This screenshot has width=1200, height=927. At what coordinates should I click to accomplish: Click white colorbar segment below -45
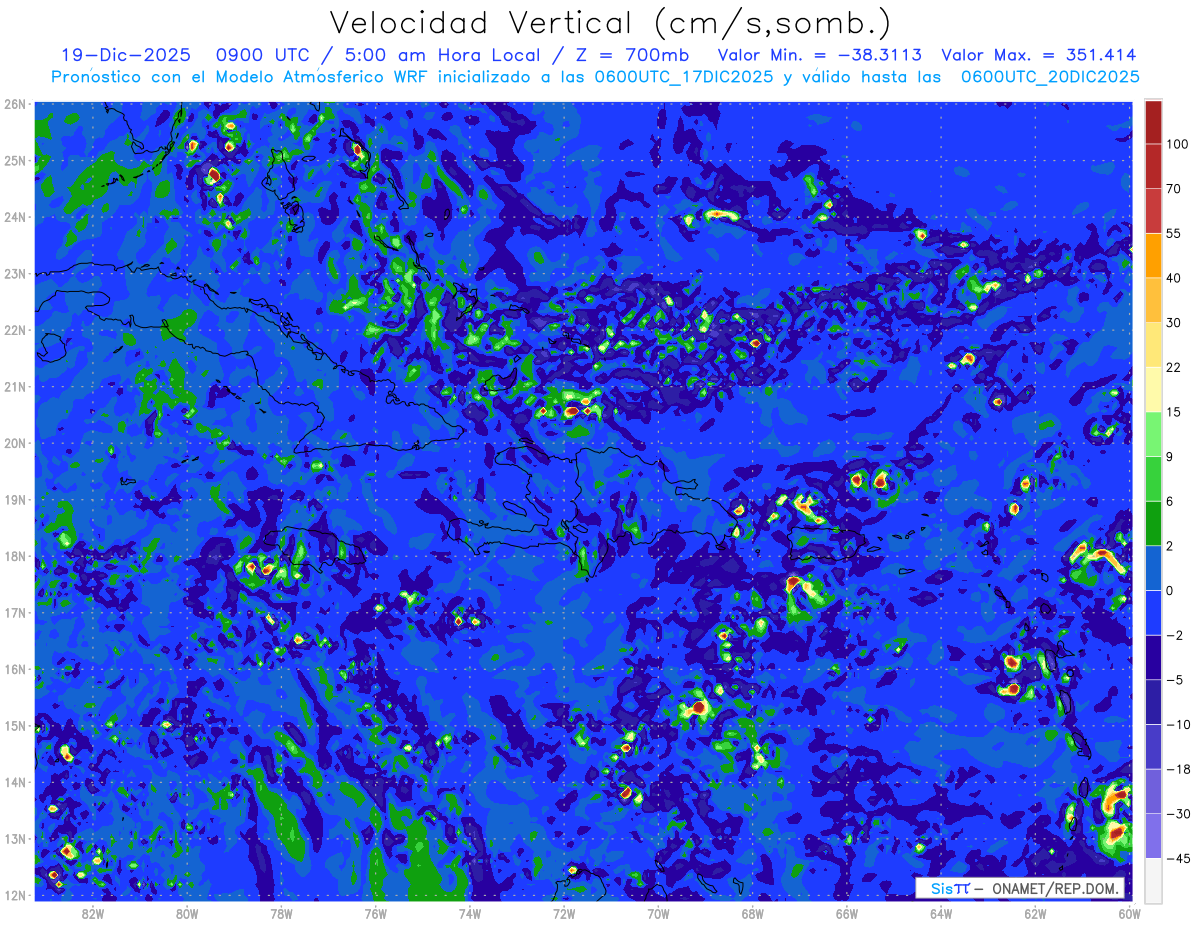[1153, 879]
